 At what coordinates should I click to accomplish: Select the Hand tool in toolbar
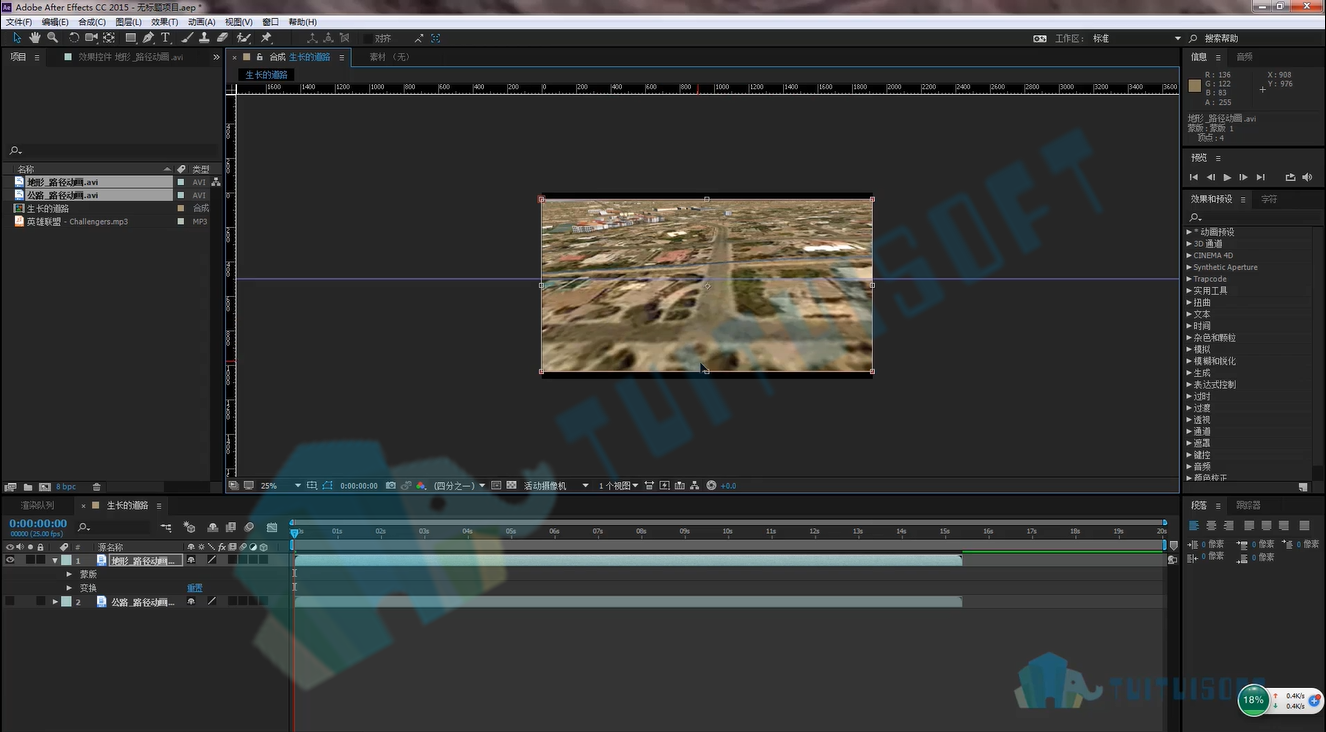click(x=34, y=38)
